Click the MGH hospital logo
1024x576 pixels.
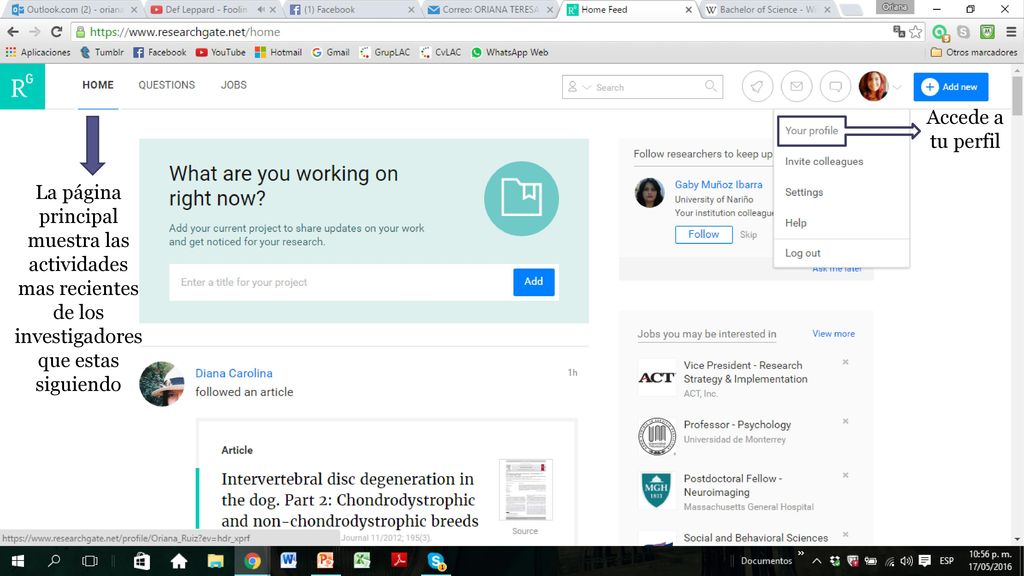click(x=656, y=490)
